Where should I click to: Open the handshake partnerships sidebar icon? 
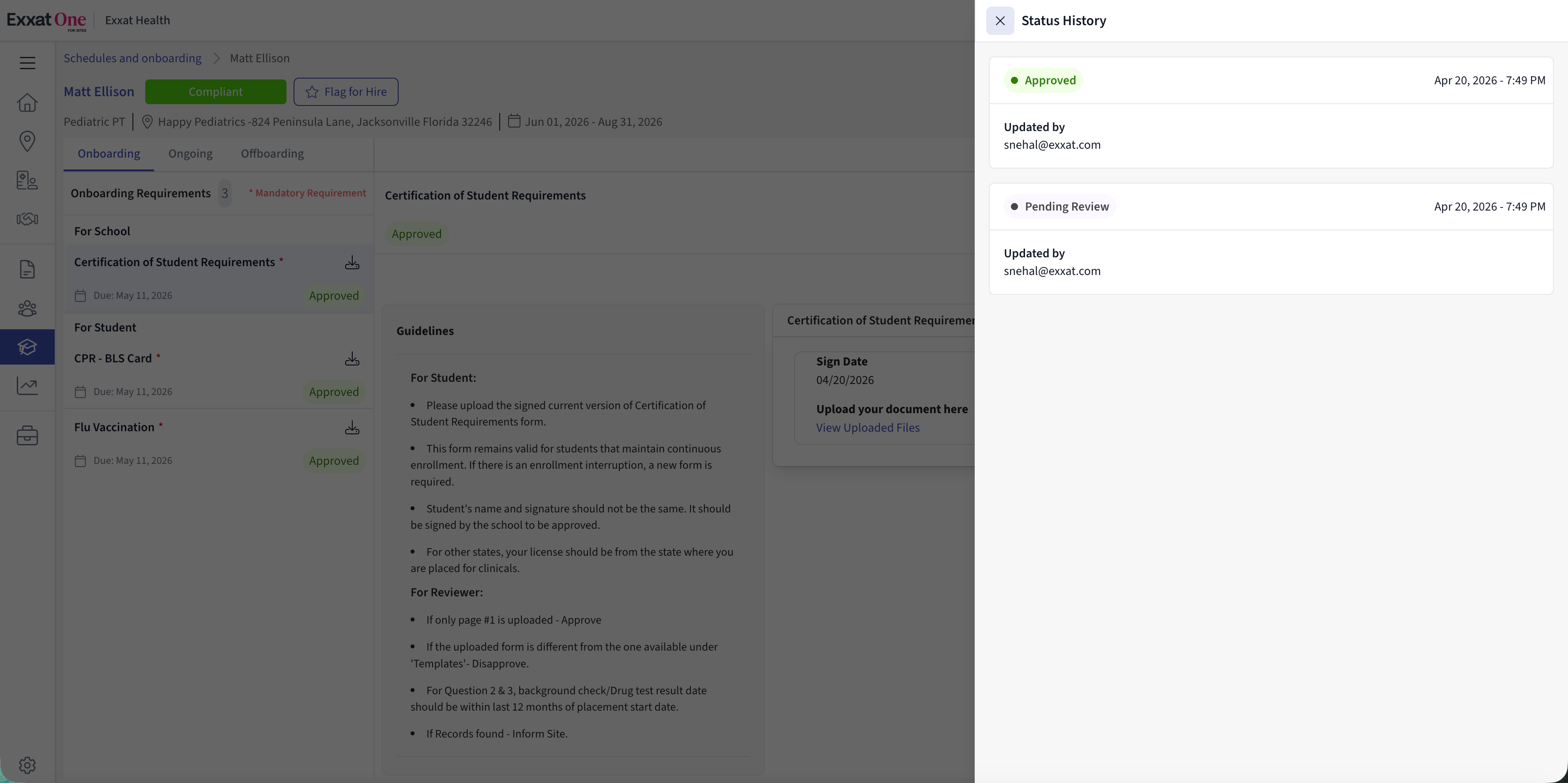pos(27,219)
